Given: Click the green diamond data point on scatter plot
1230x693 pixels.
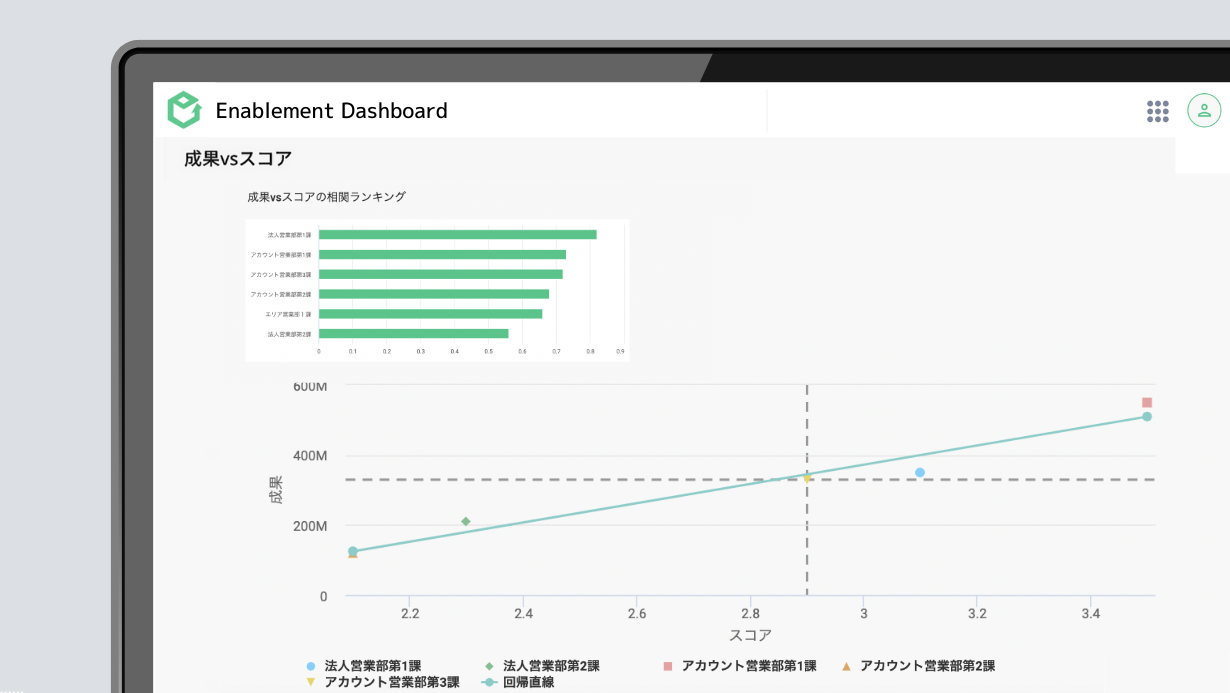Looking at the screenshot, I should tap(466, 521).
